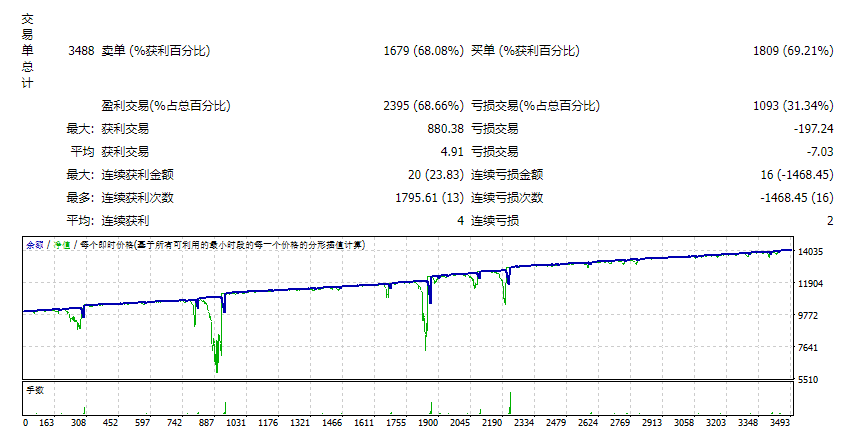Click the 每个即时价格 legend description
The width and height of the screenshot is (851, 430).
(x=223, y=245)
